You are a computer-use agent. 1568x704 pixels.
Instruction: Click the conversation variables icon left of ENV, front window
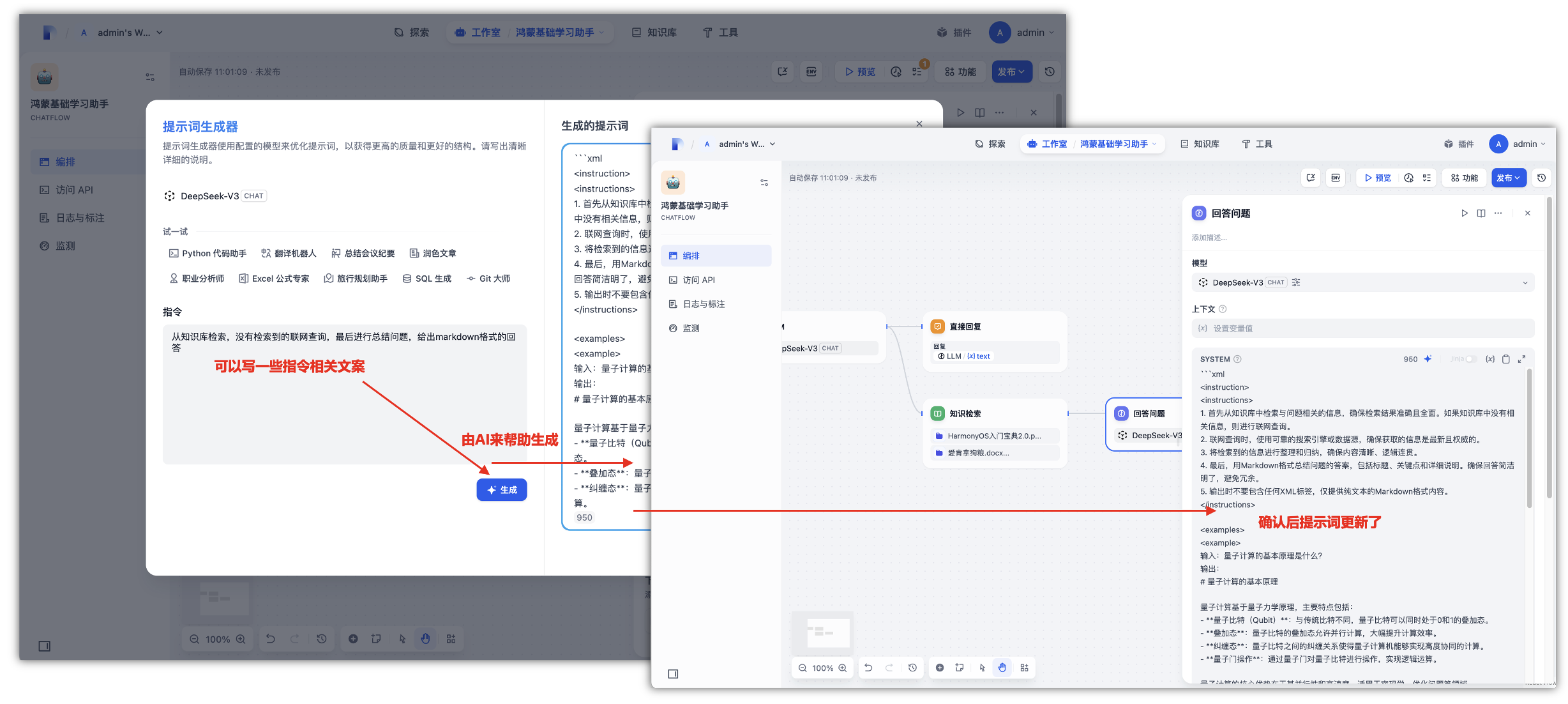(1311, 178)
